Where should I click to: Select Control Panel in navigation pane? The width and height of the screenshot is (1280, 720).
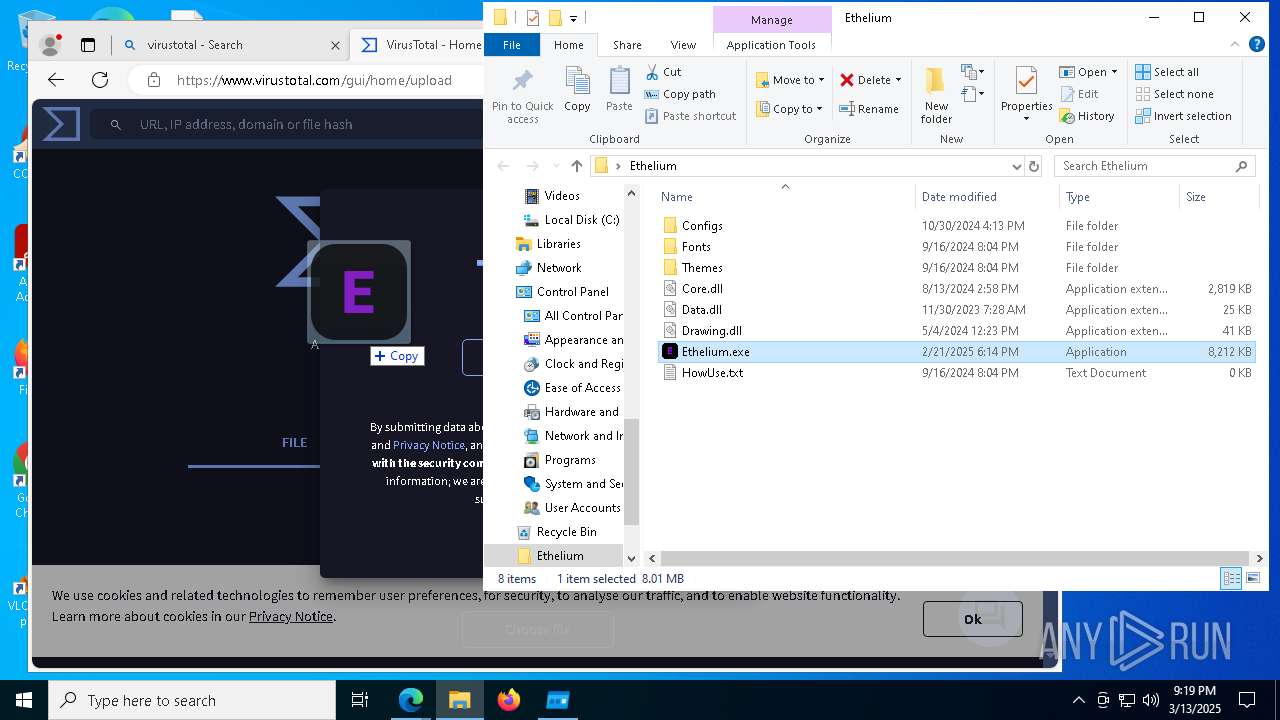click(572, 292)
